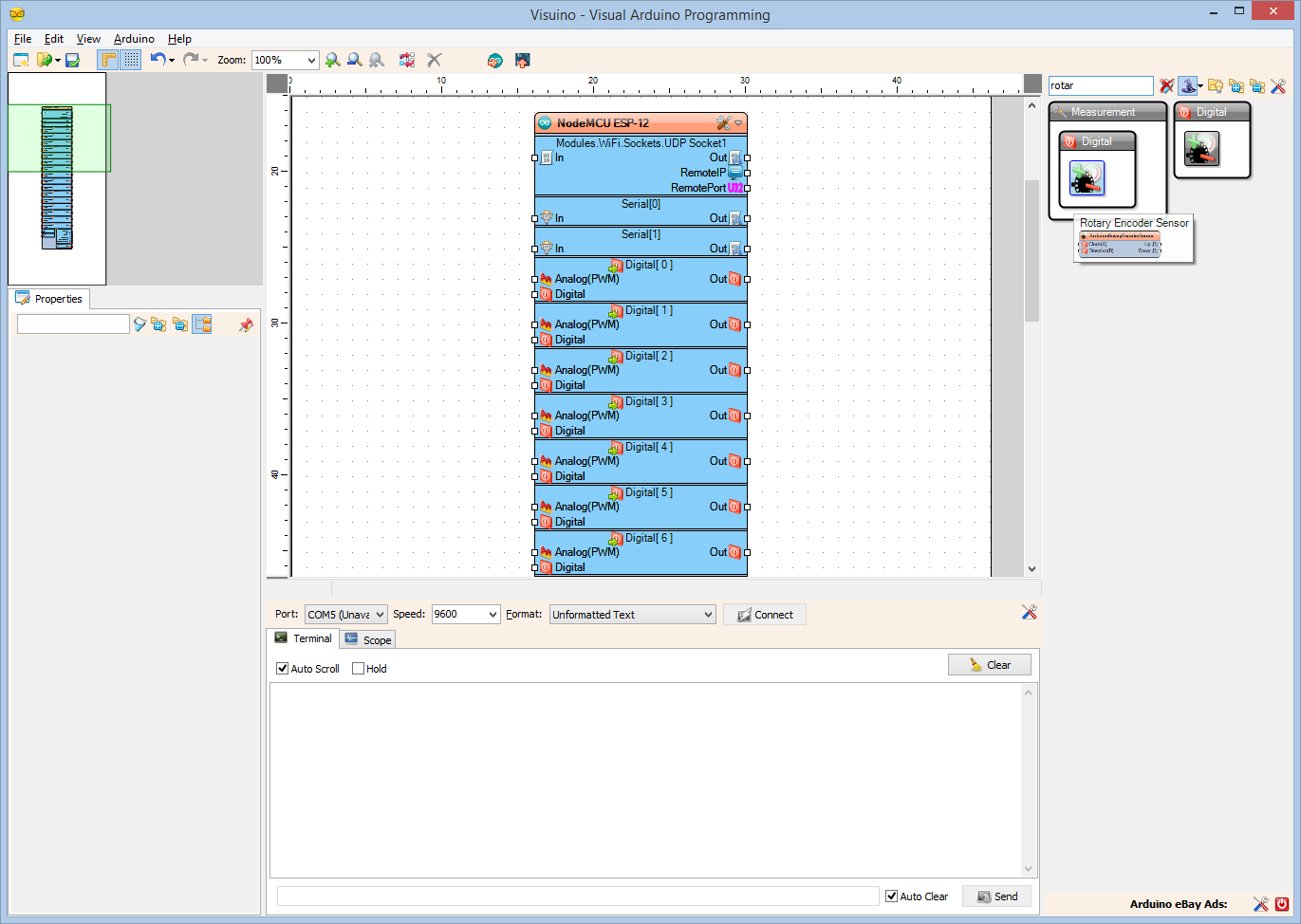Clear the component search filter
Image resolution: width=1301 pixels, height=924 pixels.
pos(1166,85)
